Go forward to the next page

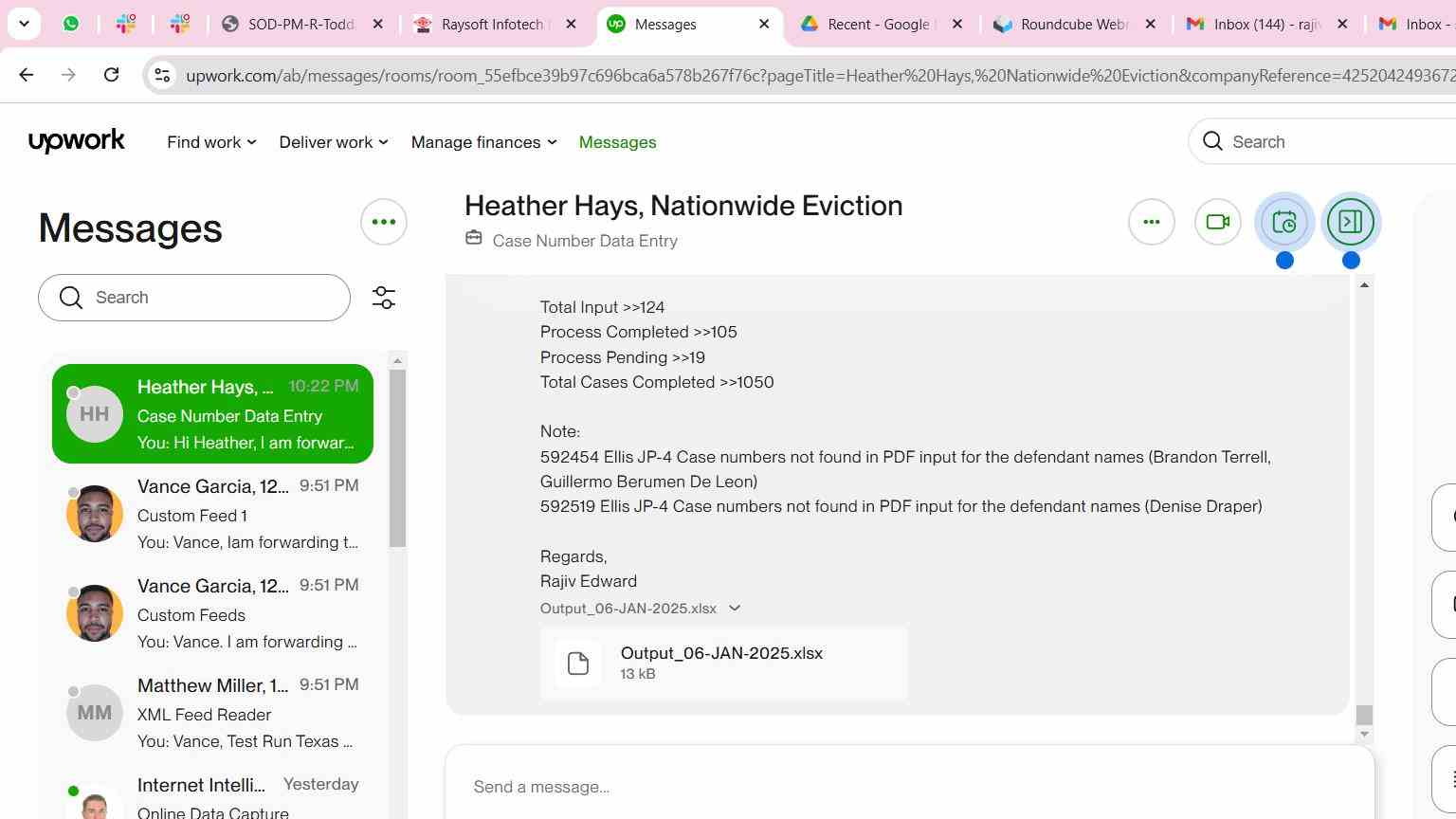pyautogui.click(x=68, y=75)
